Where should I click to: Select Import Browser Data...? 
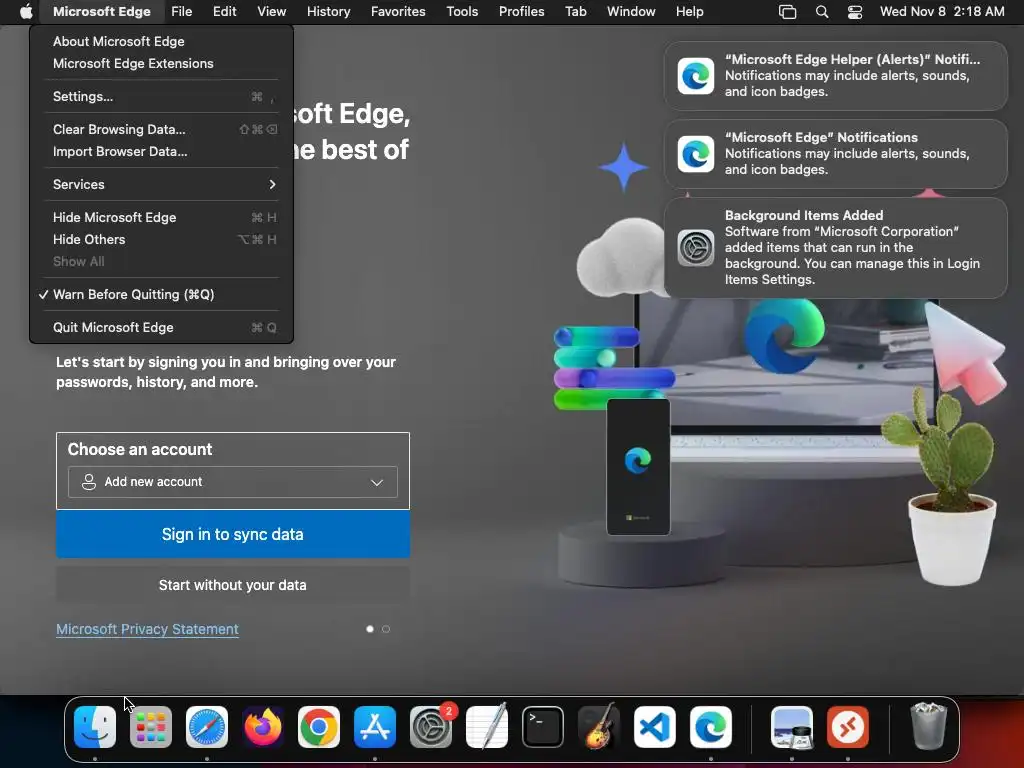[x=161, y=152]
